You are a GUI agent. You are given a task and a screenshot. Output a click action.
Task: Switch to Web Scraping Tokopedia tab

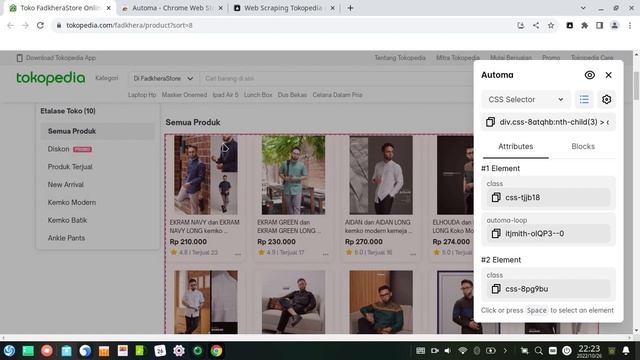(x=283, y=8)
